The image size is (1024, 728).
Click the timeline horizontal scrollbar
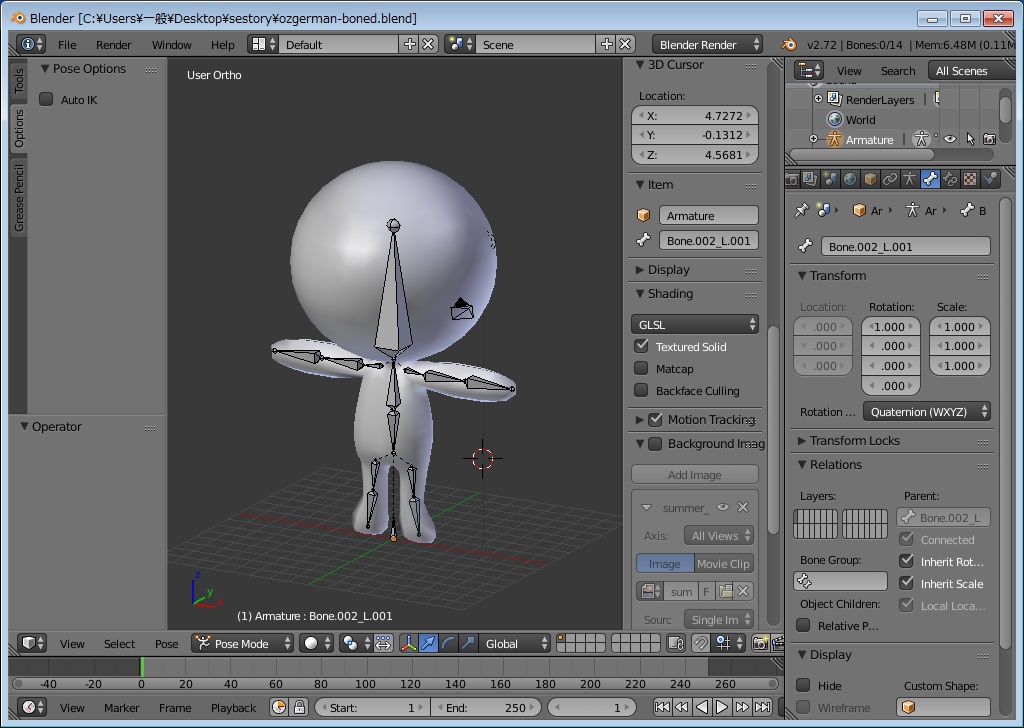[x=395, y=684]
